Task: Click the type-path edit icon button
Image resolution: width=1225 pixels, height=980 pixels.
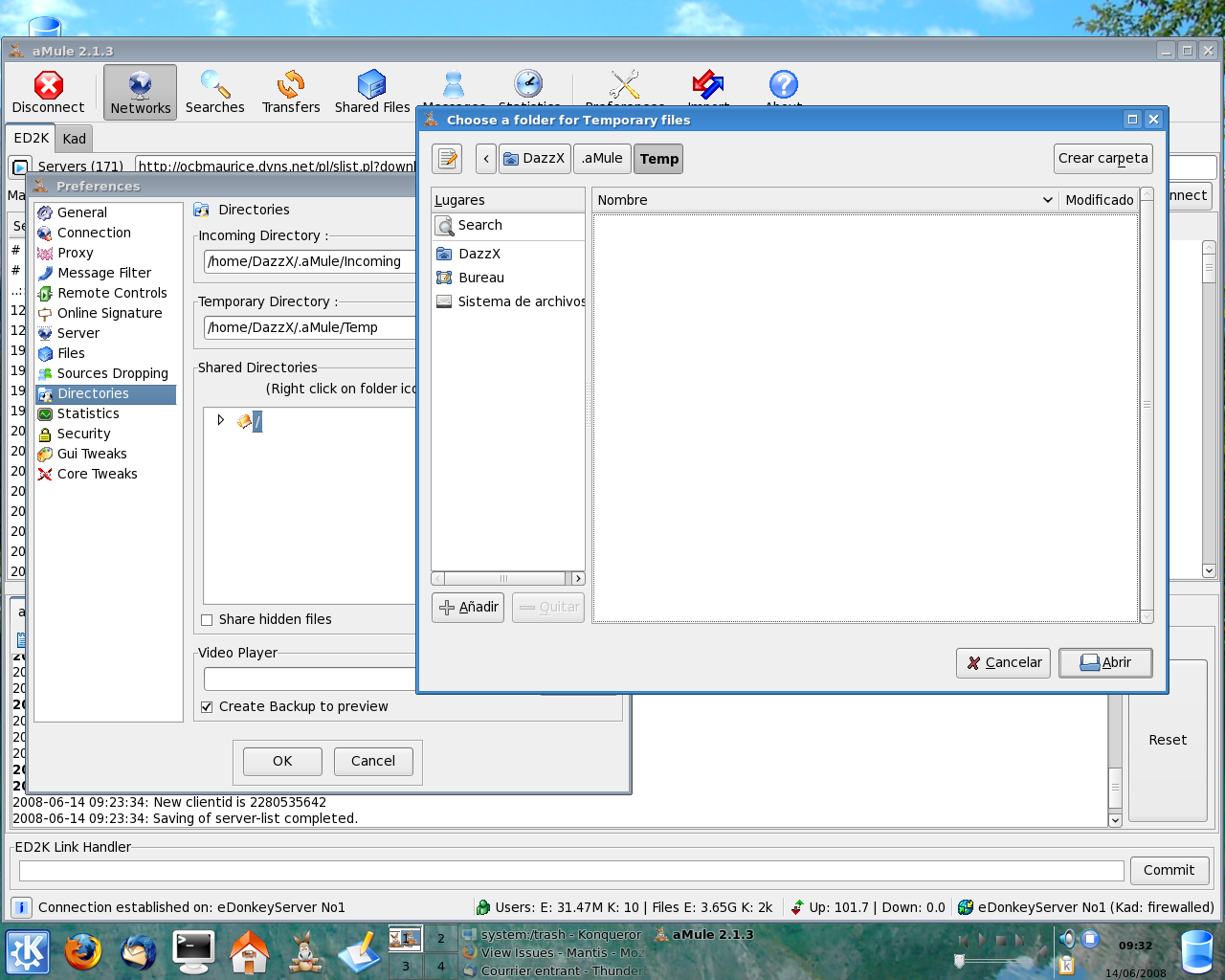Action: pos(447,159)
